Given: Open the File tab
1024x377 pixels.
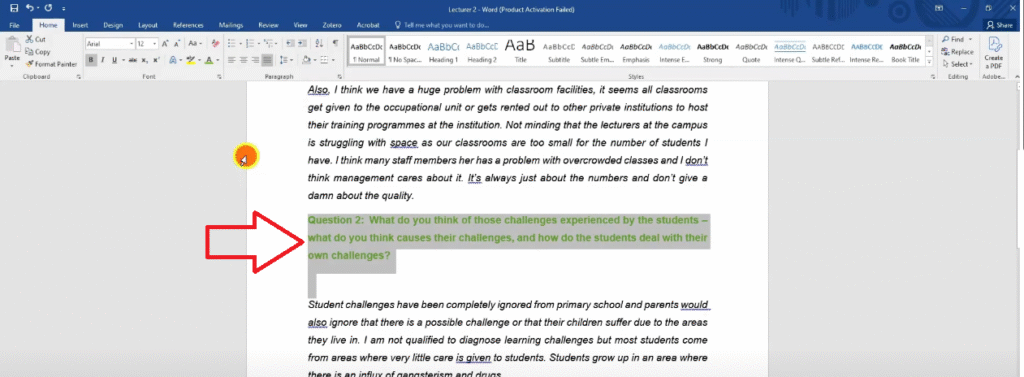Looking at the screenshot, I should pos(14,25).
